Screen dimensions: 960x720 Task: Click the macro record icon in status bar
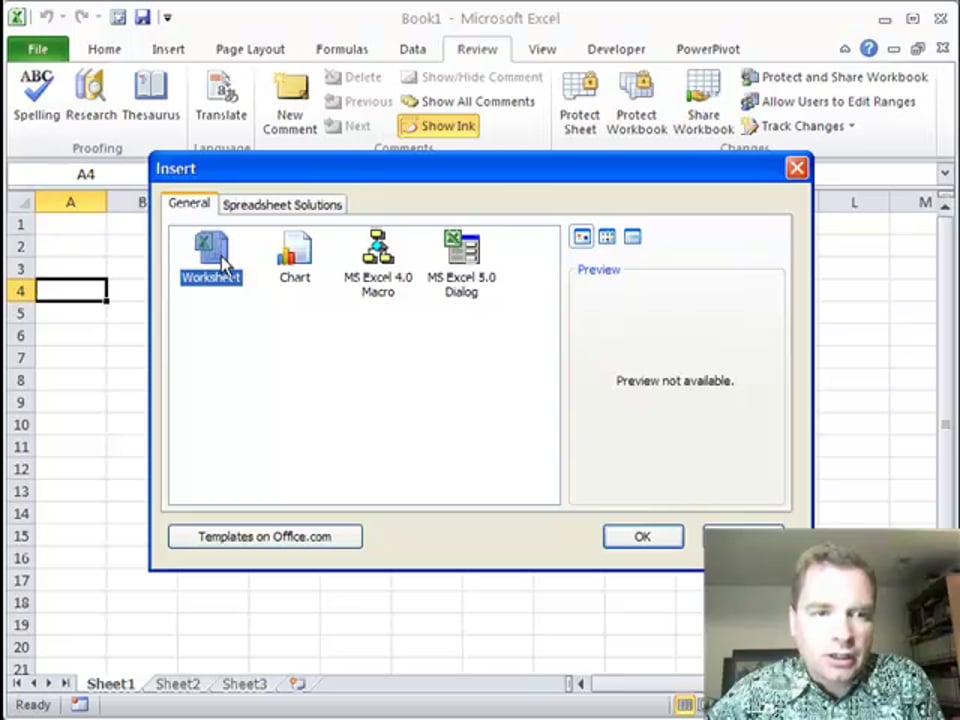(x=80, y=705)
